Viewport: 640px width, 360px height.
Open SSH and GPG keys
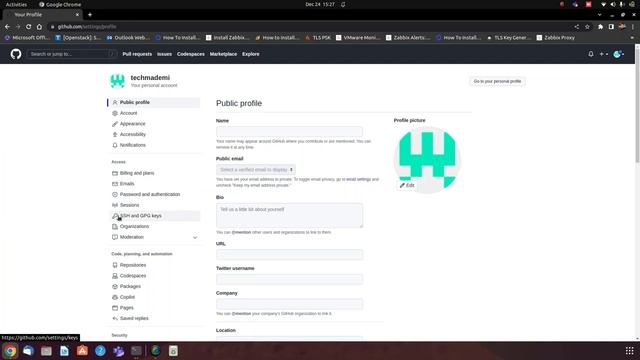[155, 216]
